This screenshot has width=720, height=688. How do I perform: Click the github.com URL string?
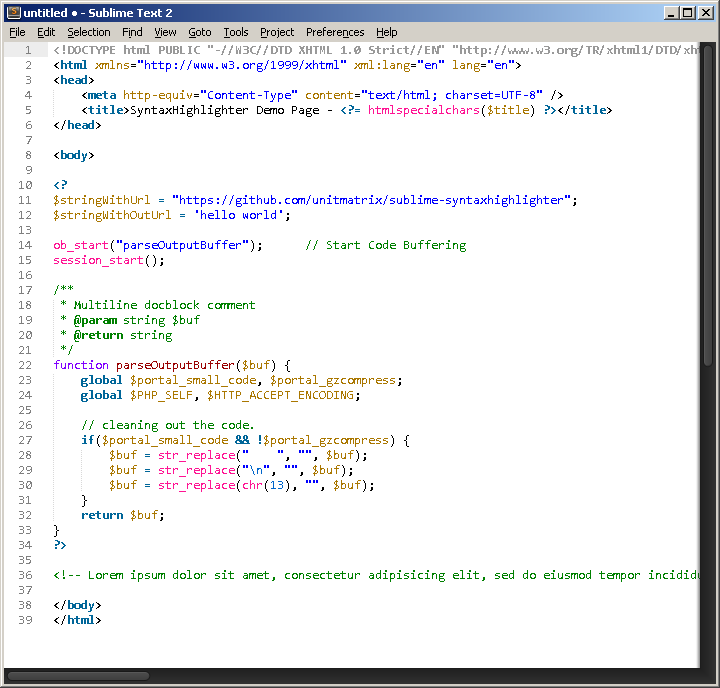click(x=371, y=200)
